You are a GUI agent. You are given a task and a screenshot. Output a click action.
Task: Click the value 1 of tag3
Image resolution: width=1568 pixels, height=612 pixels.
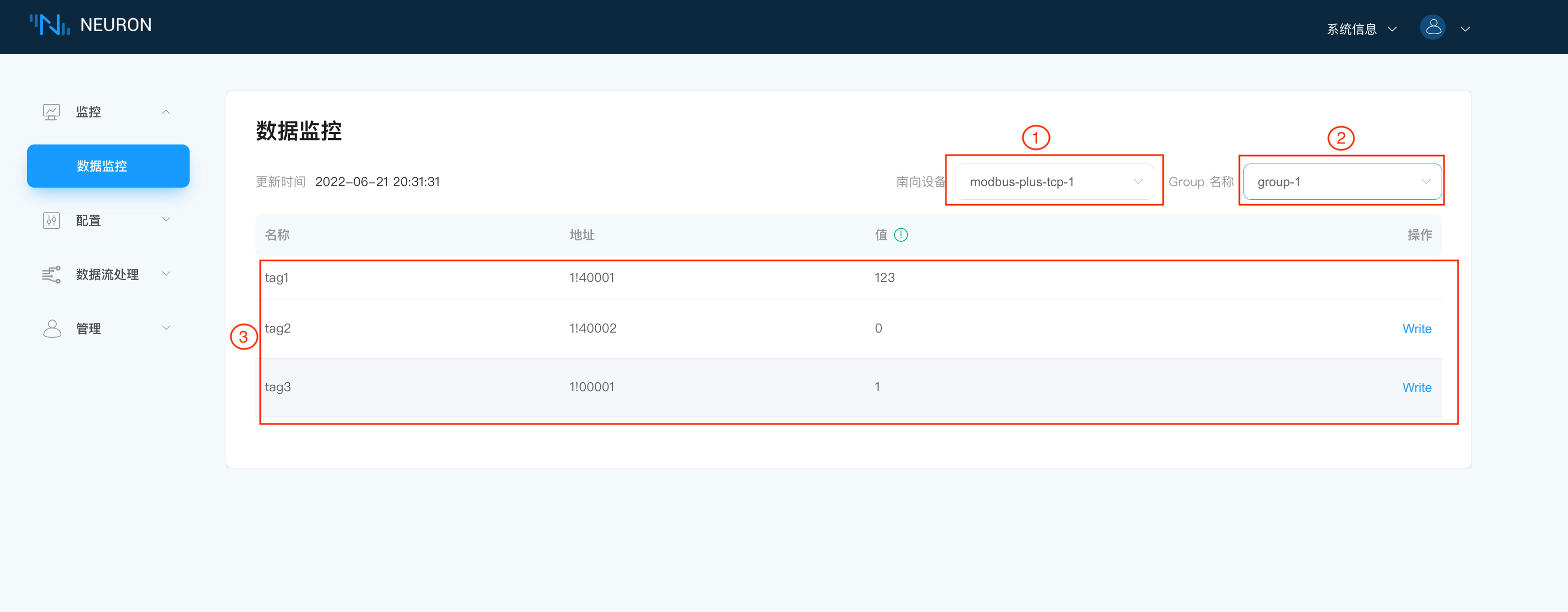pyautogui.click(x=877, y=387)
